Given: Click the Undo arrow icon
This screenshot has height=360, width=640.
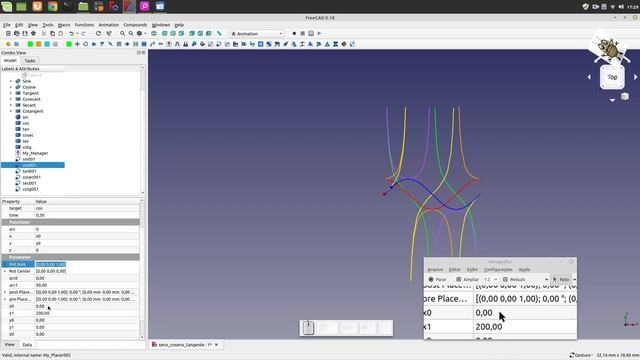Looking at the screenshot, I should [x=71, y=33].
